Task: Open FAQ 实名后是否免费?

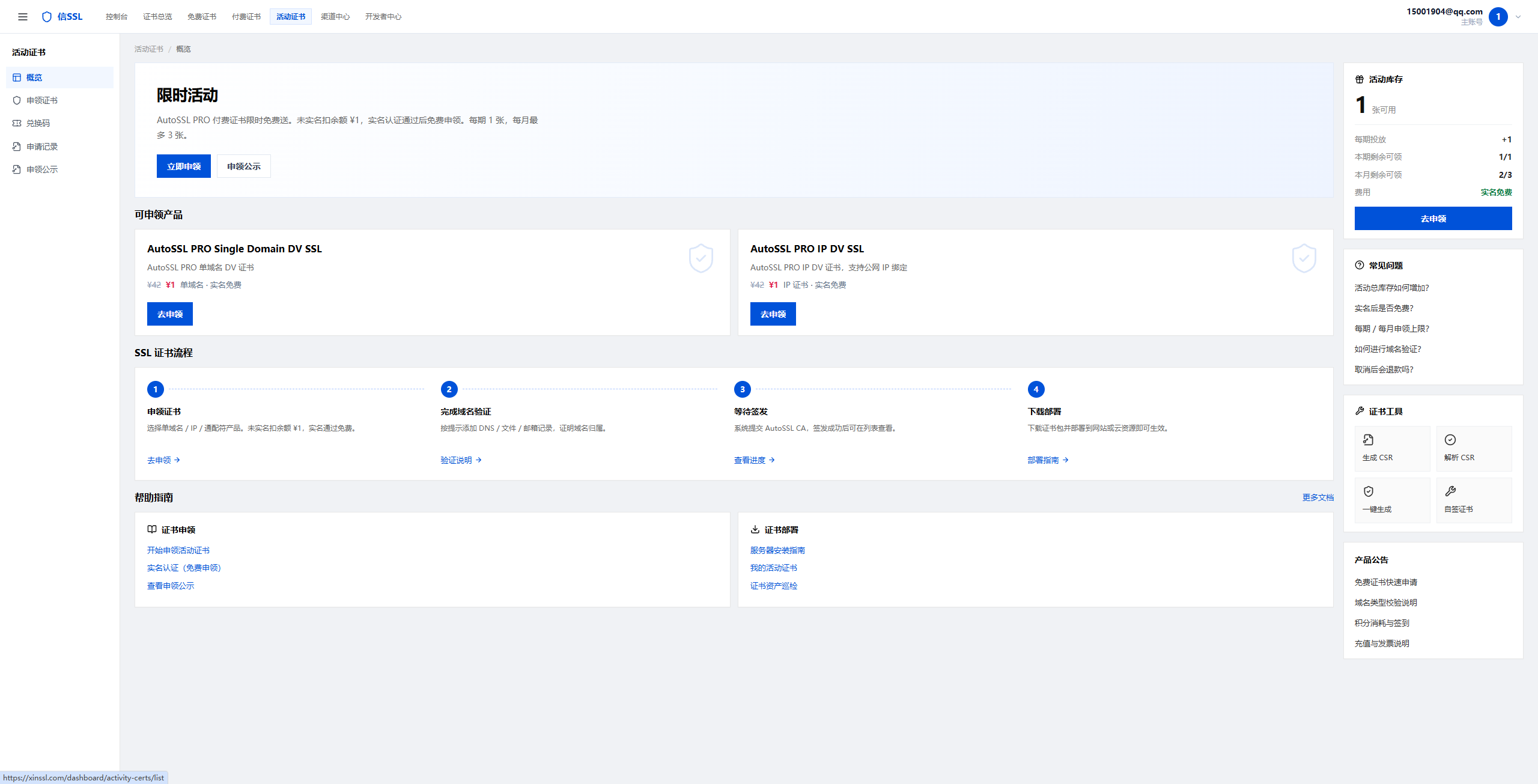Action: (x=1384, y=308)
